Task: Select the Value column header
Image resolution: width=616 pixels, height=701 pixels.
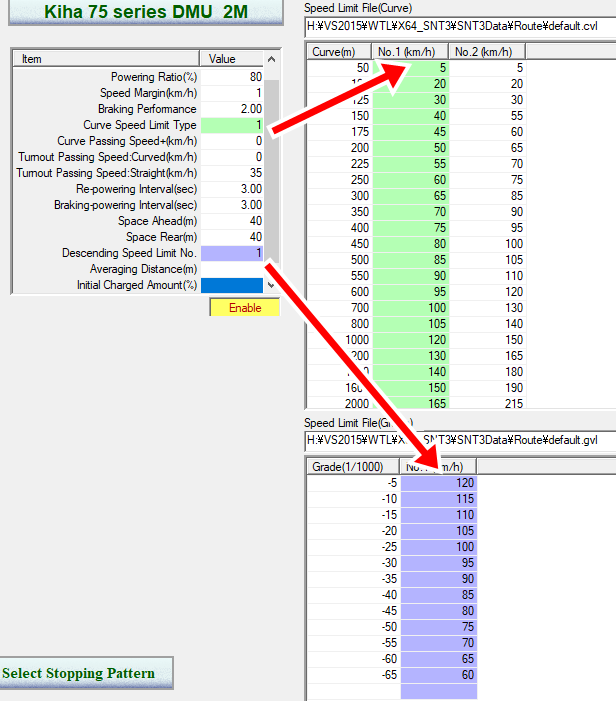Action: 232,59
